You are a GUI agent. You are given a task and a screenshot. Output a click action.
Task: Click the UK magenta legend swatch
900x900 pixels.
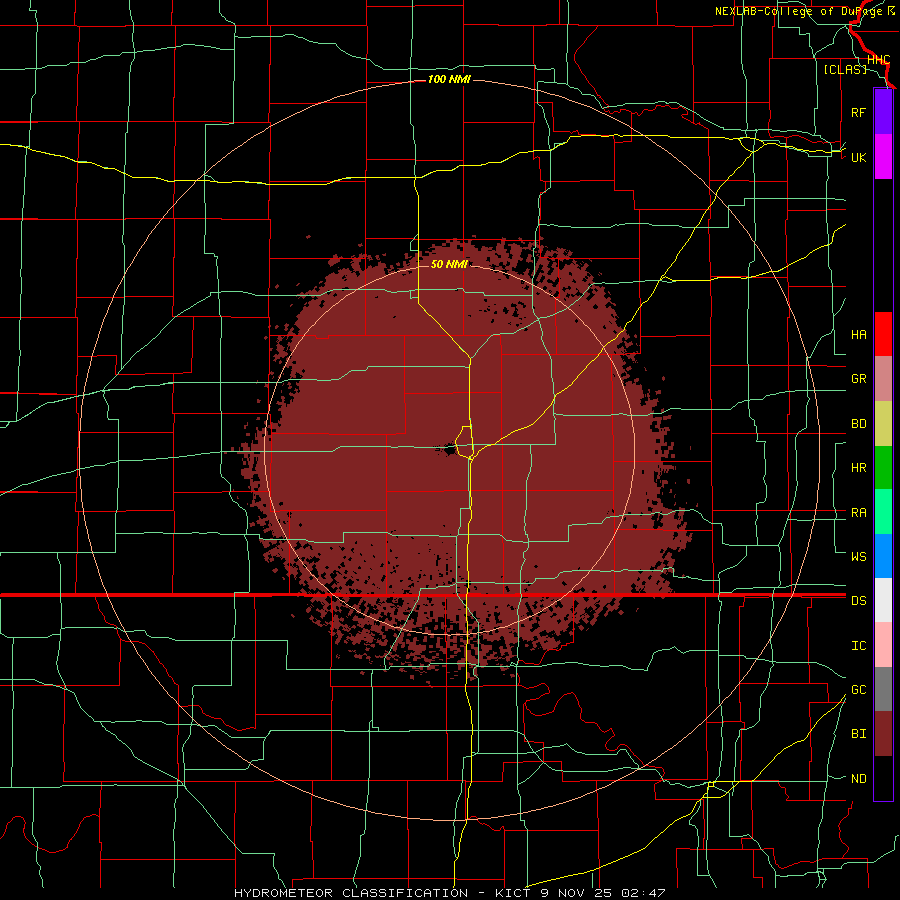pyautogui.click(x=883, y=157)
